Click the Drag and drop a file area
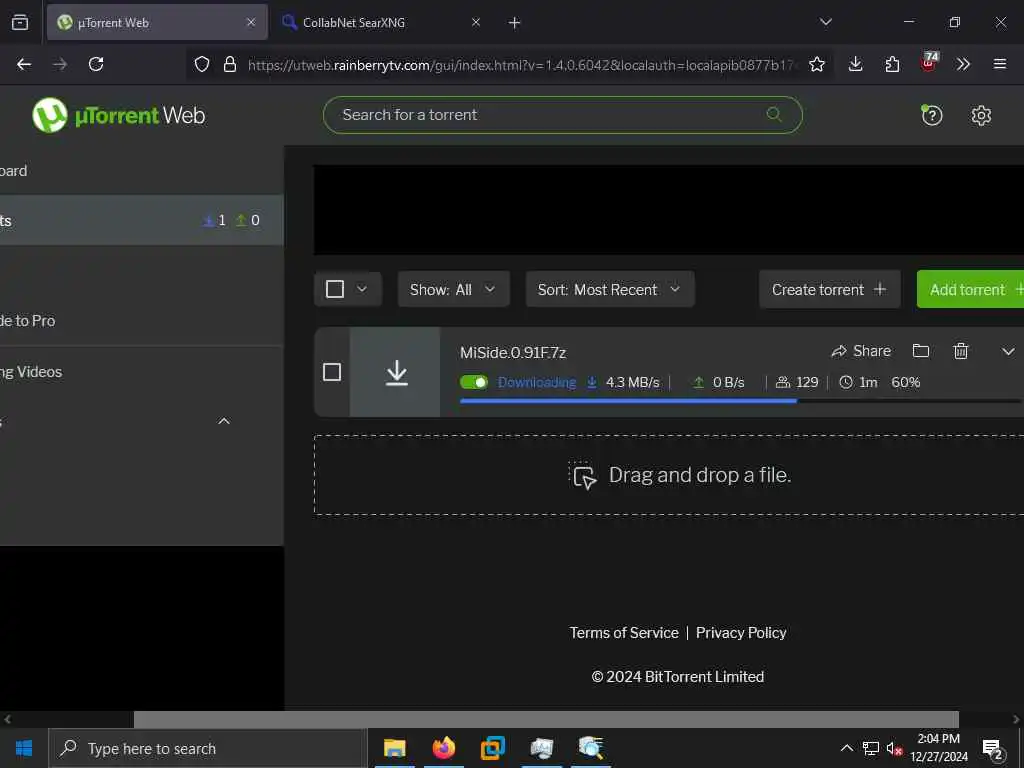 (x=669, y=475)
